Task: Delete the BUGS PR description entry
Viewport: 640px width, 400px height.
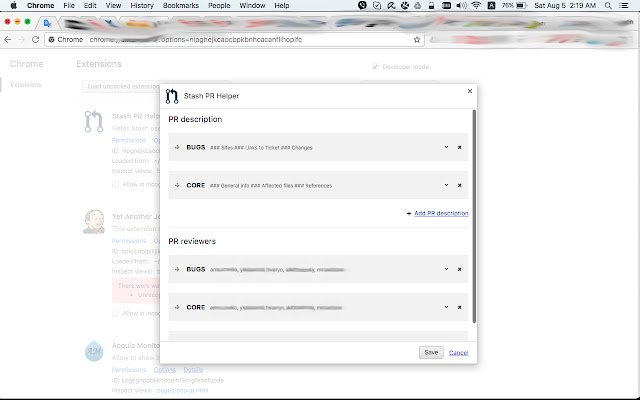Action: (x=460, y=147)
